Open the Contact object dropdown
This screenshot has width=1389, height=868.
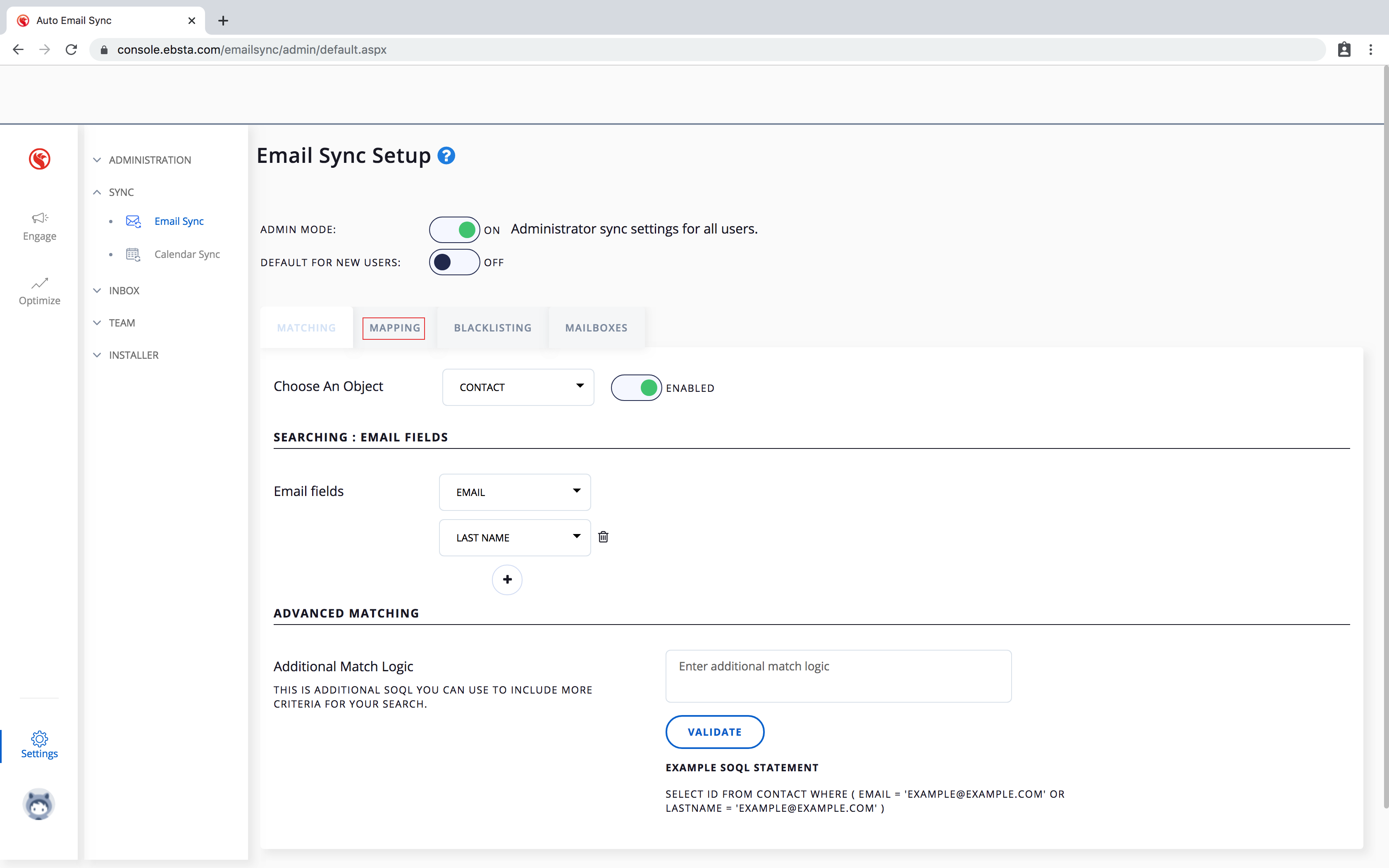(x=518, y=388)
